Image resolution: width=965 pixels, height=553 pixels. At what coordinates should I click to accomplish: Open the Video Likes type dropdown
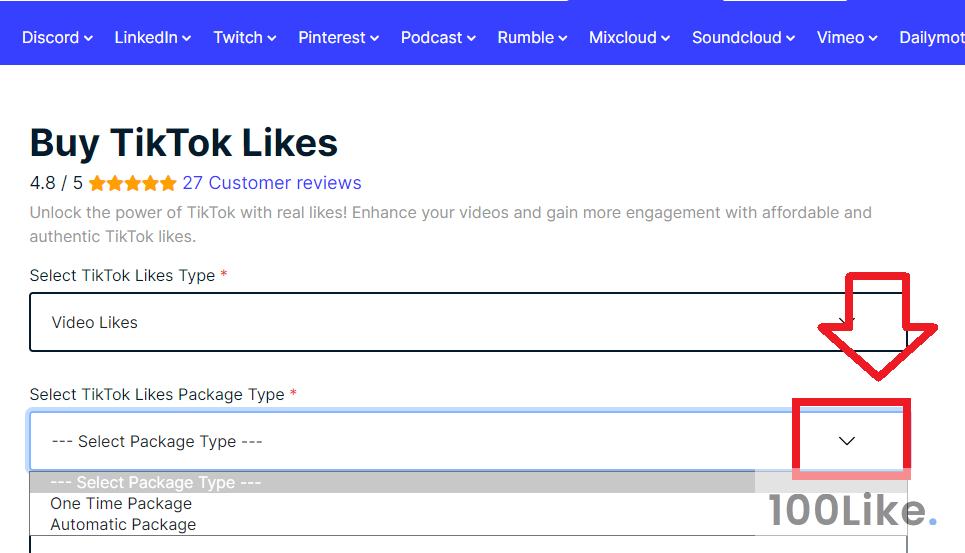click(468, 322)
